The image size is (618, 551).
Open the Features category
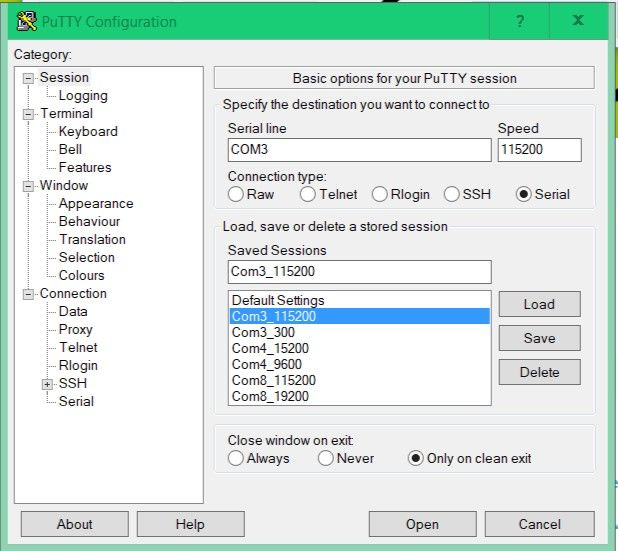[x=85, y=168]
